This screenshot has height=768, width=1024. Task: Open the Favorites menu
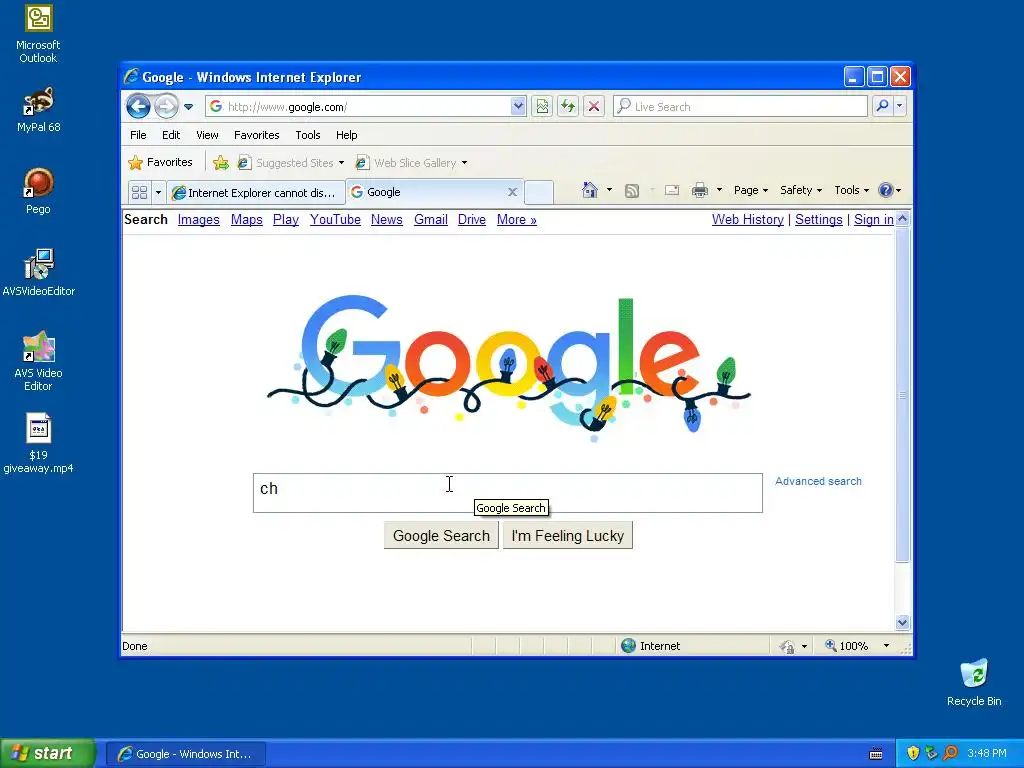(x=257, y=135)
